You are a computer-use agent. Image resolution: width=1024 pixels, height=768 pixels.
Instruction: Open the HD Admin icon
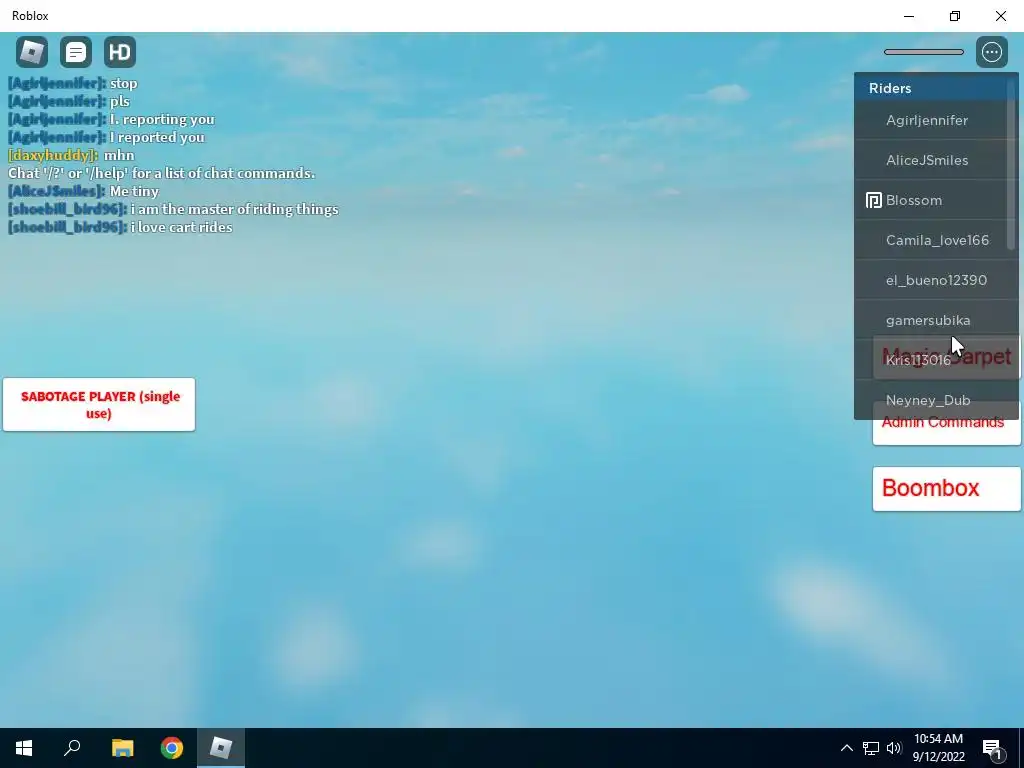click(x=120, y=52)
